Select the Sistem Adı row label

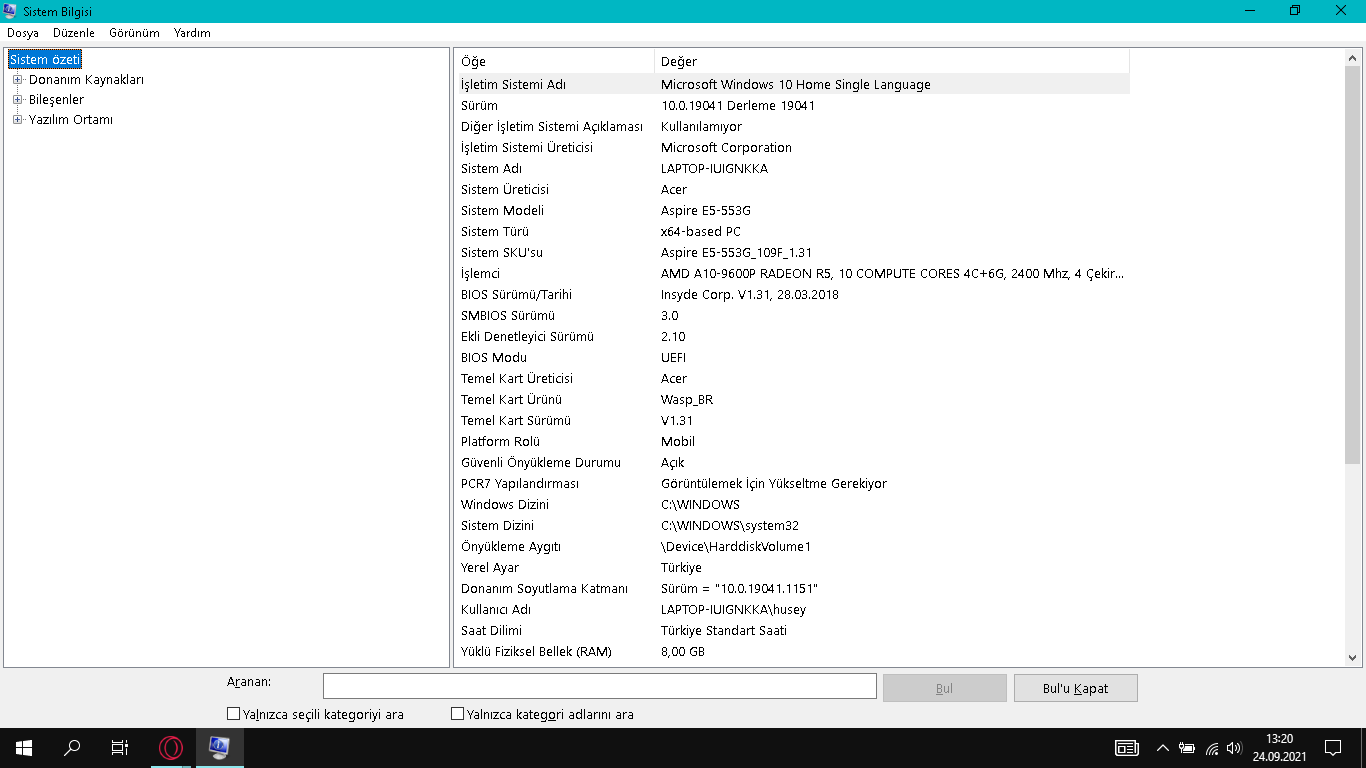point(491,169)
